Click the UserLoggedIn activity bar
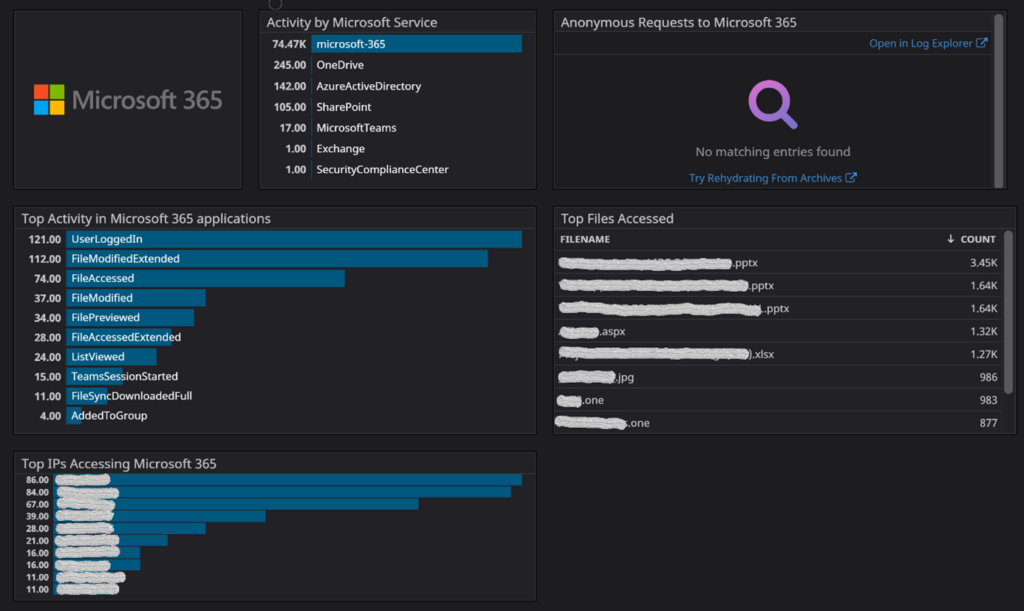Screen dimensions: 1024x611 point(294,239)
